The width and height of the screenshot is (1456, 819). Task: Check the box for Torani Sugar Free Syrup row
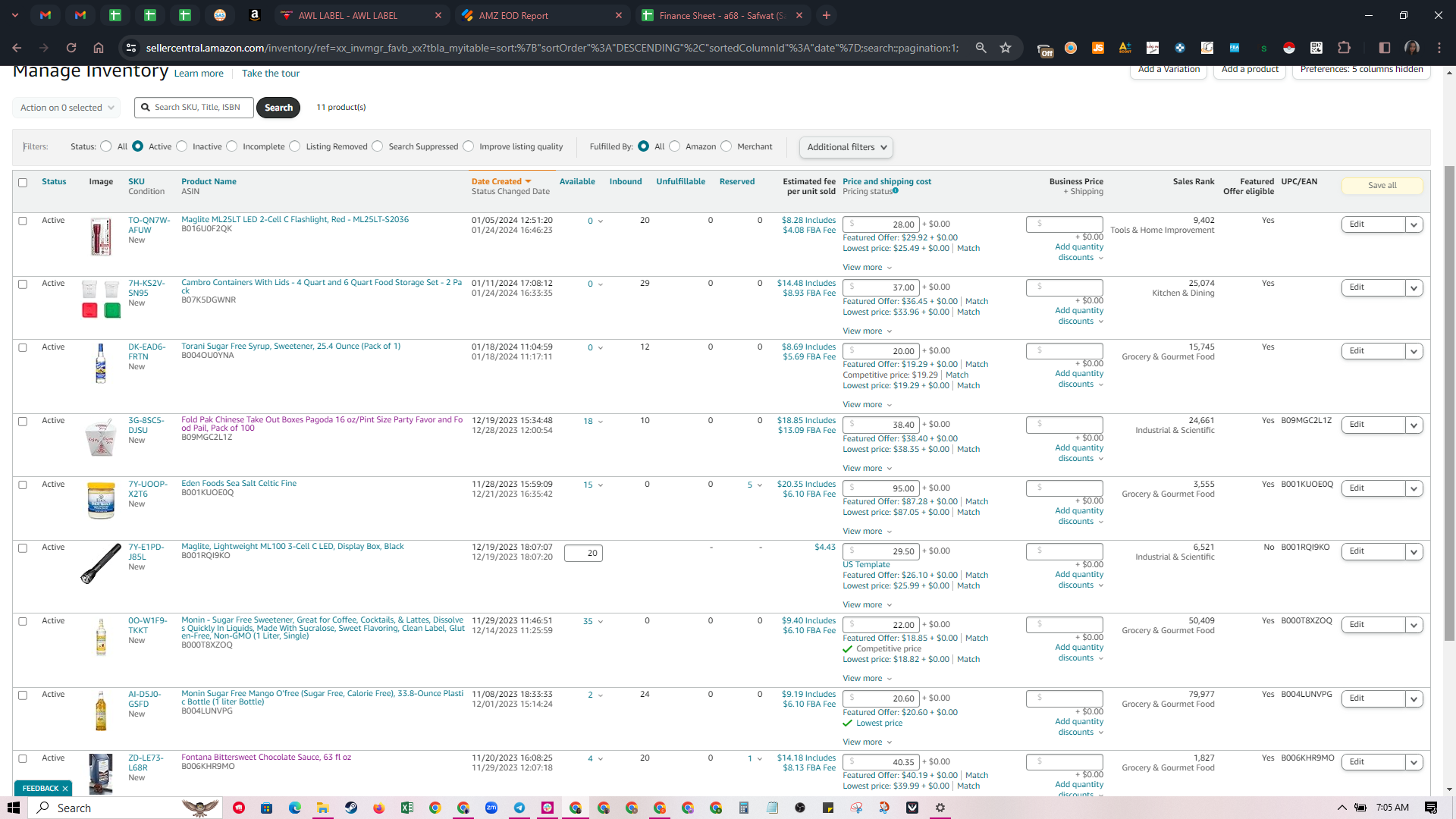coord(23,348)
